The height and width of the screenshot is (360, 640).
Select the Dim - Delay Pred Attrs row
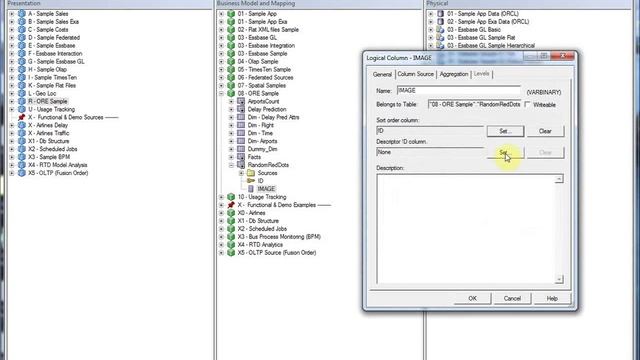pos(273,117)
